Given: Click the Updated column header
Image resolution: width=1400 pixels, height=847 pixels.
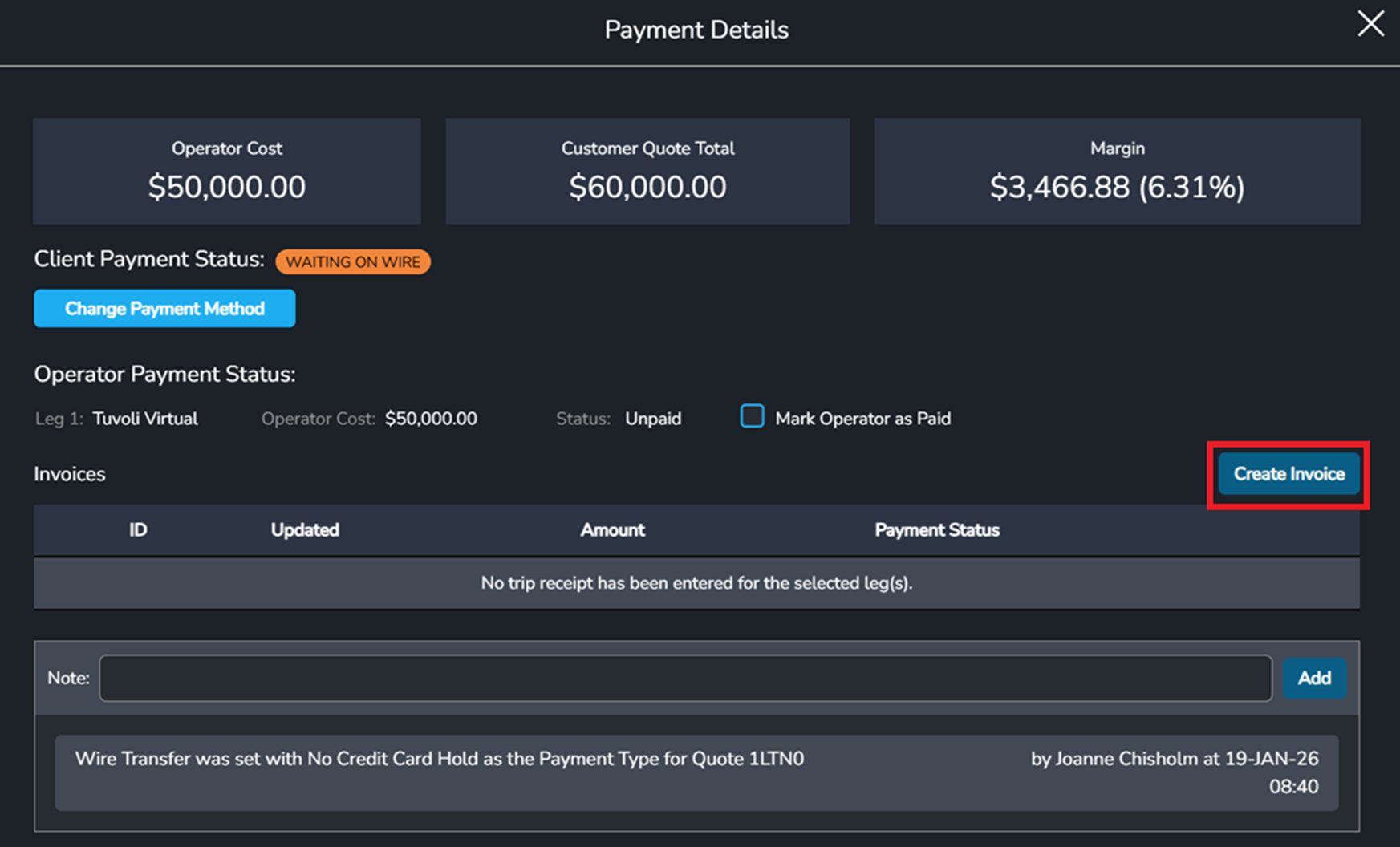Looking at the screenshot, I should (305, 530).
